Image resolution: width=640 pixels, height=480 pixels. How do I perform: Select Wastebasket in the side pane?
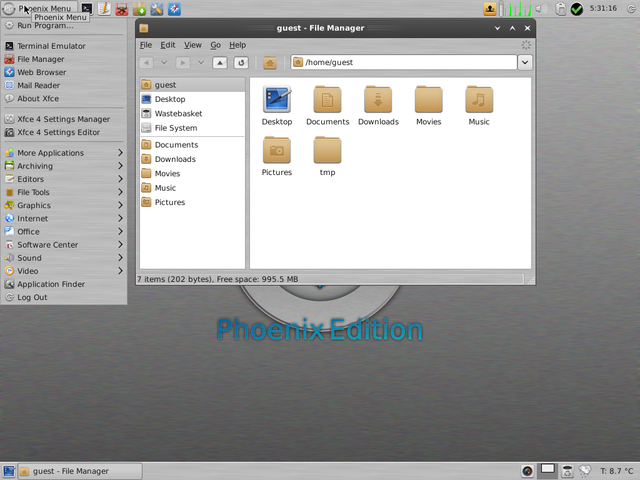tap(193, 113)
